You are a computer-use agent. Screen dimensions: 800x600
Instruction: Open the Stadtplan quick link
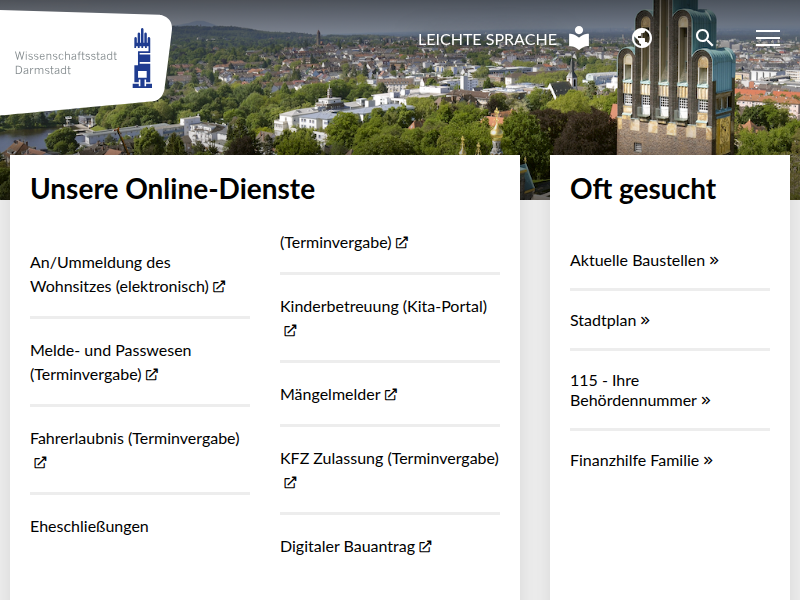pyautogui.click(x=609, y=321)
